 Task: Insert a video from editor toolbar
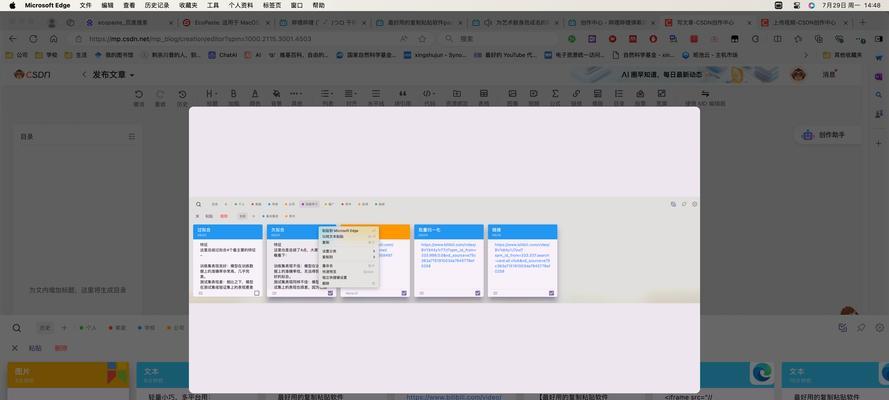tap(534, 97)
